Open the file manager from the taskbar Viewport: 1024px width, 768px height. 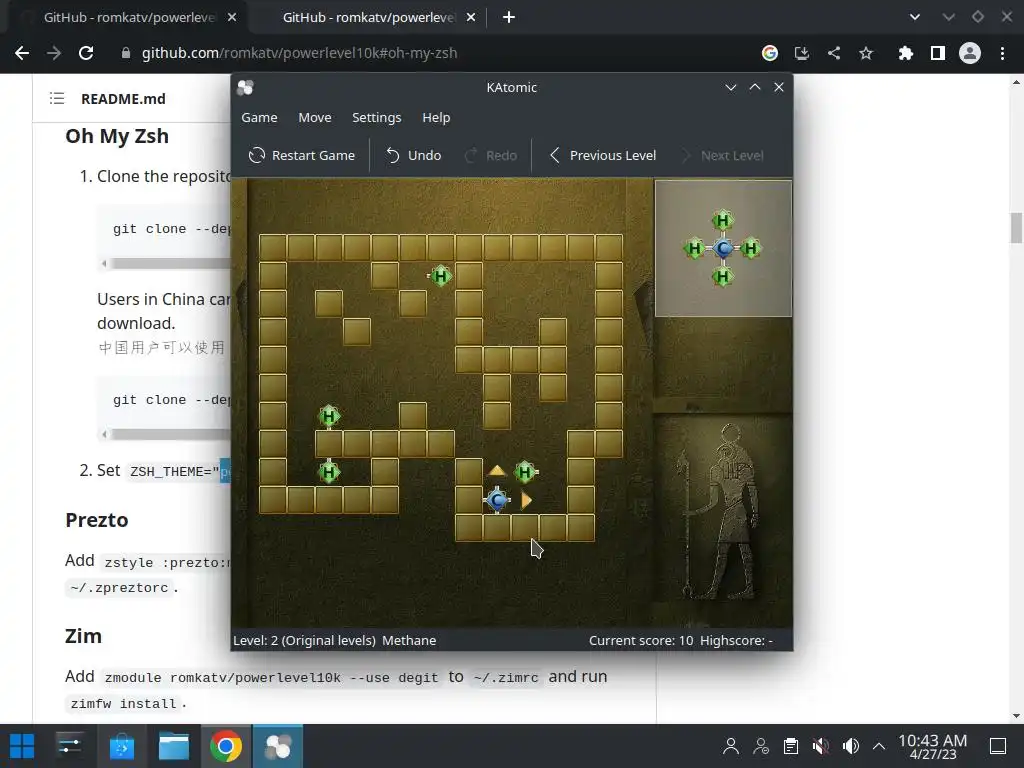tap(174, 746)
